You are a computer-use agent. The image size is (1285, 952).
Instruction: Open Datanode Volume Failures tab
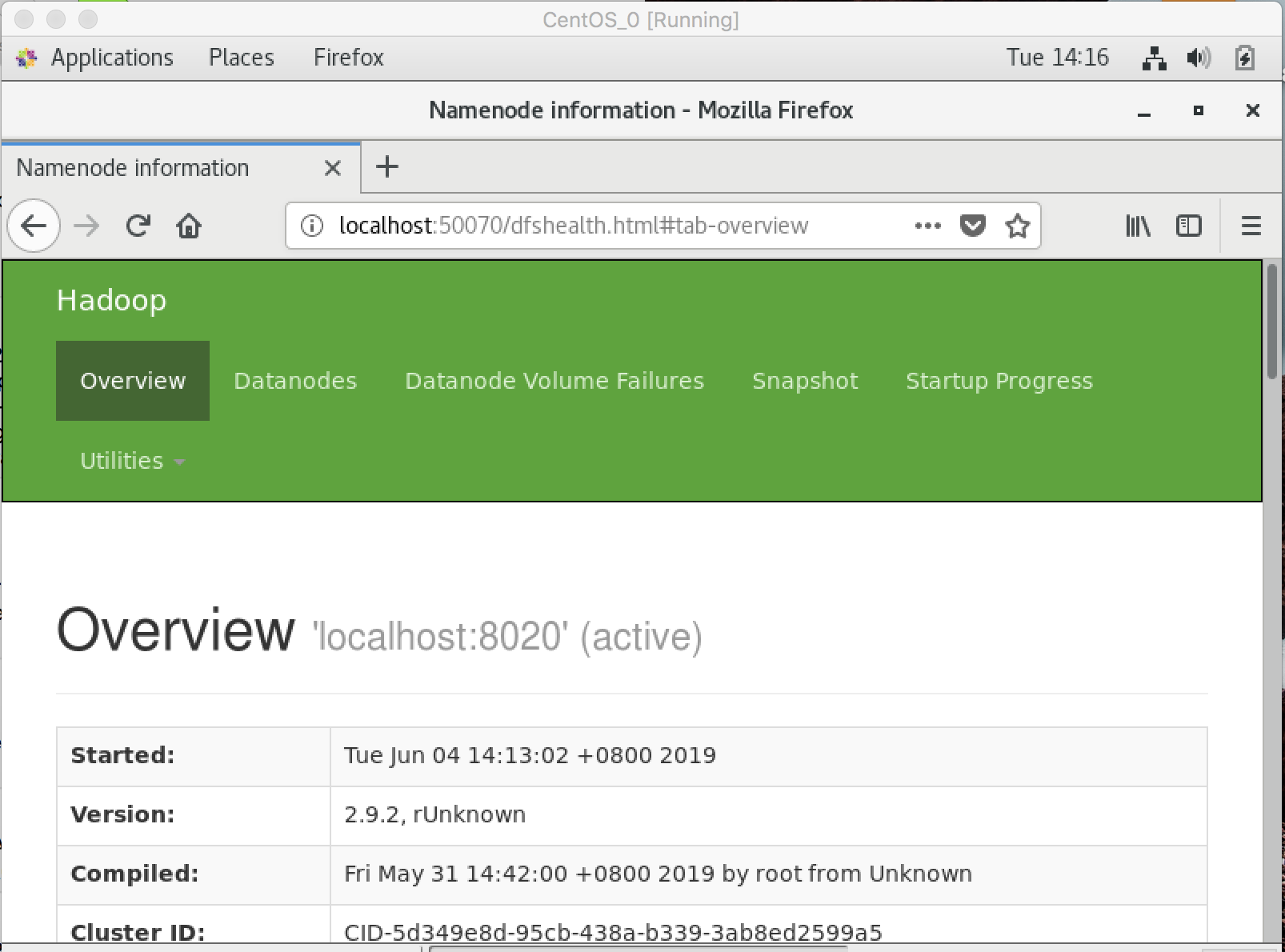pos(554,381)
